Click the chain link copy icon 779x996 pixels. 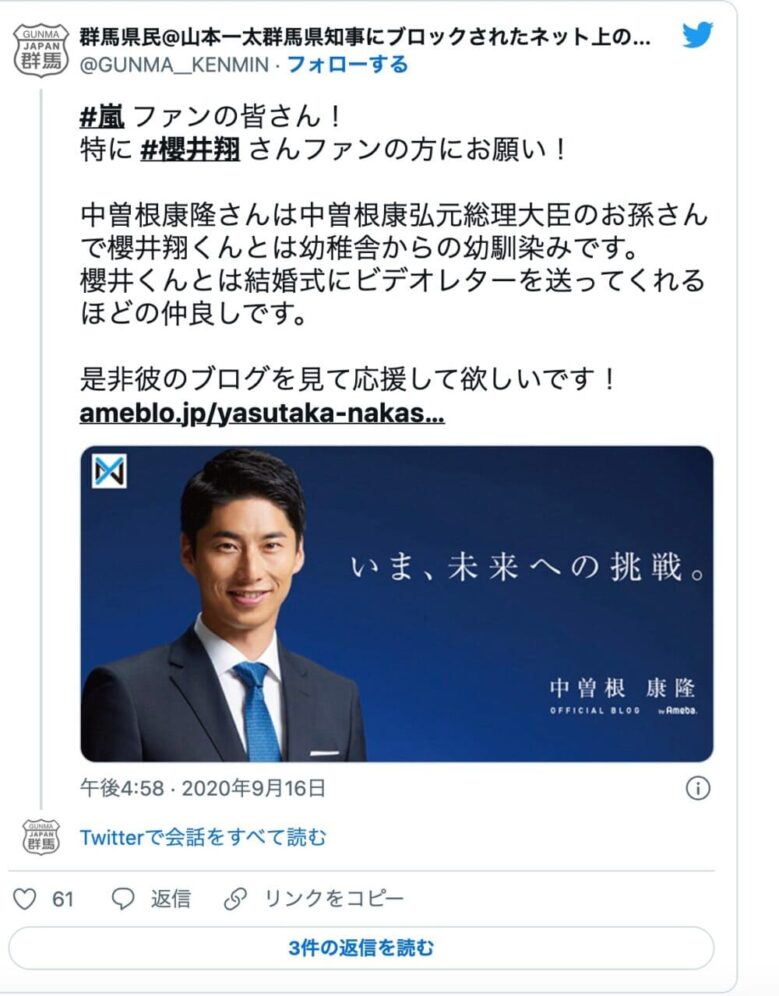(x=235, y=899)
